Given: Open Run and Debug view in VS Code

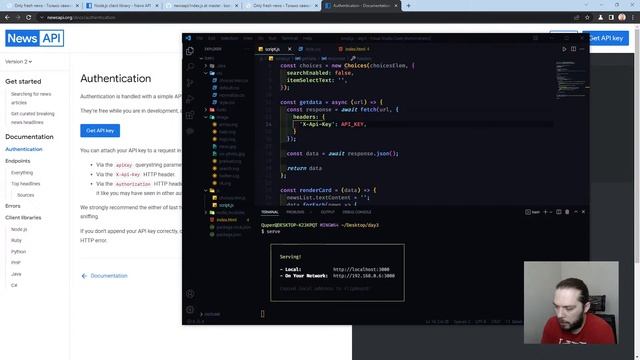Looking at the screenshot, I should 190,99.
